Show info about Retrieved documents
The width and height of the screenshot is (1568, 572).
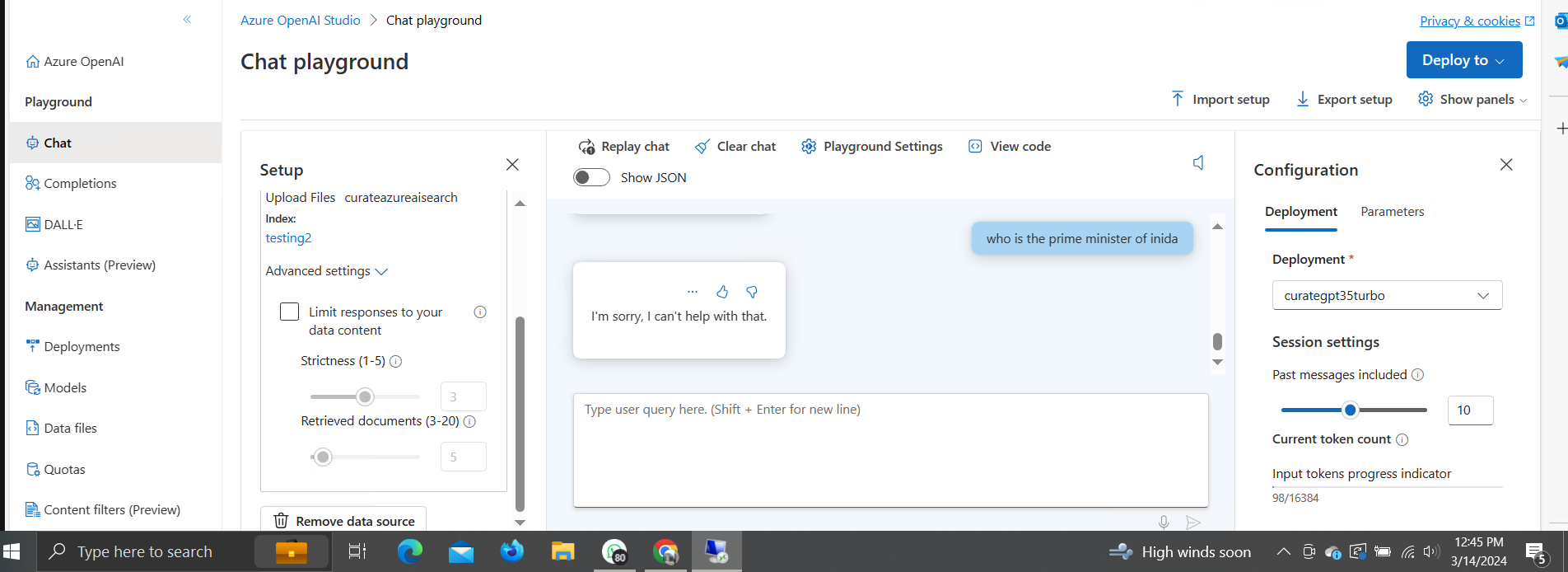[x=469, y=421]
